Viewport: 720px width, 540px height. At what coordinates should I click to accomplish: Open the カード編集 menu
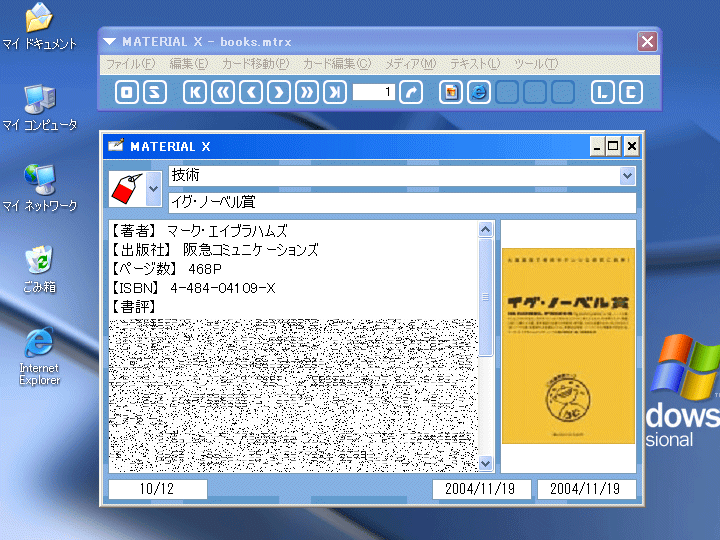(337, 64)
